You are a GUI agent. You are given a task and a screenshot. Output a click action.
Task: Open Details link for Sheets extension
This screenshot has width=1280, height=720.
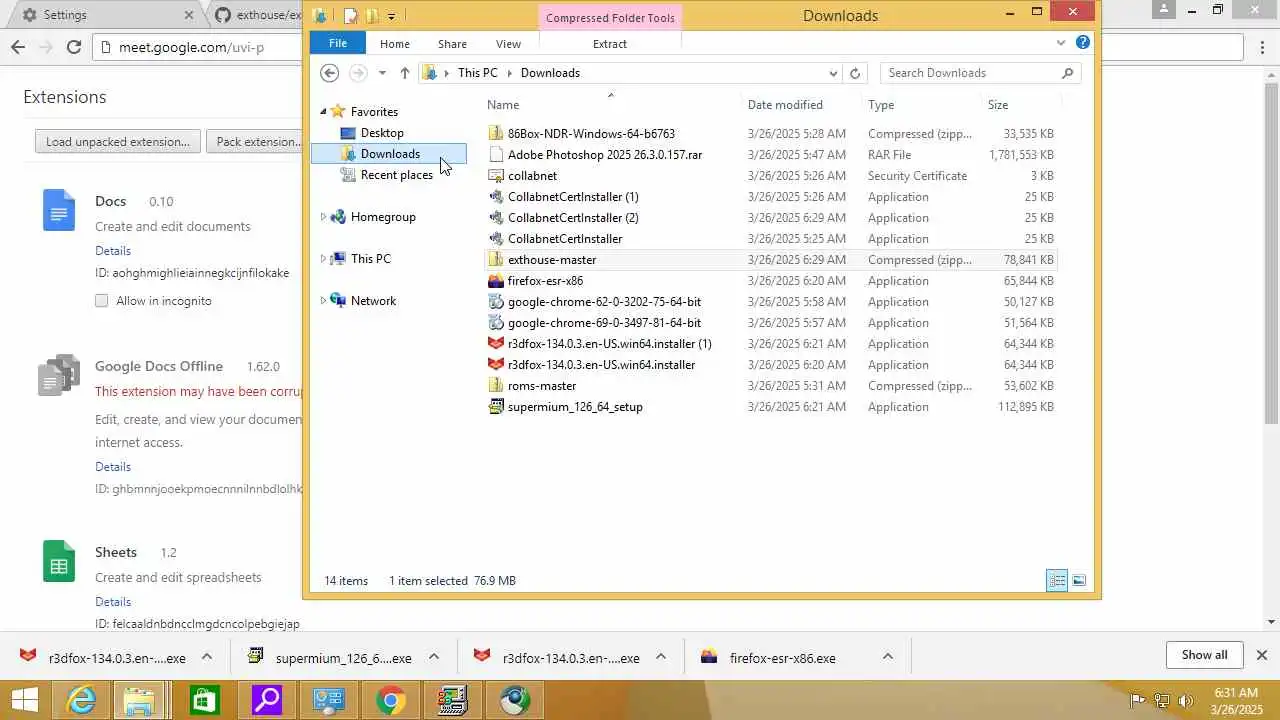coord(113,602)
